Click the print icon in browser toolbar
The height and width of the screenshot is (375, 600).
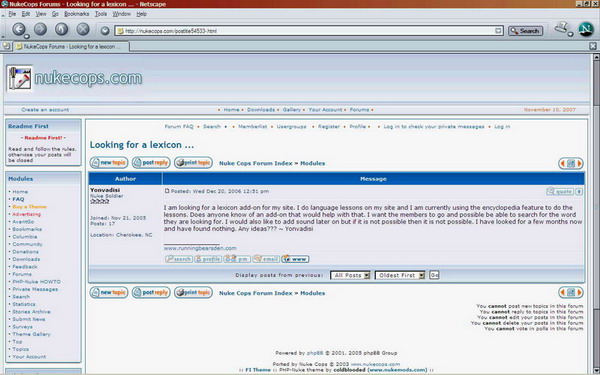[562, 28]
